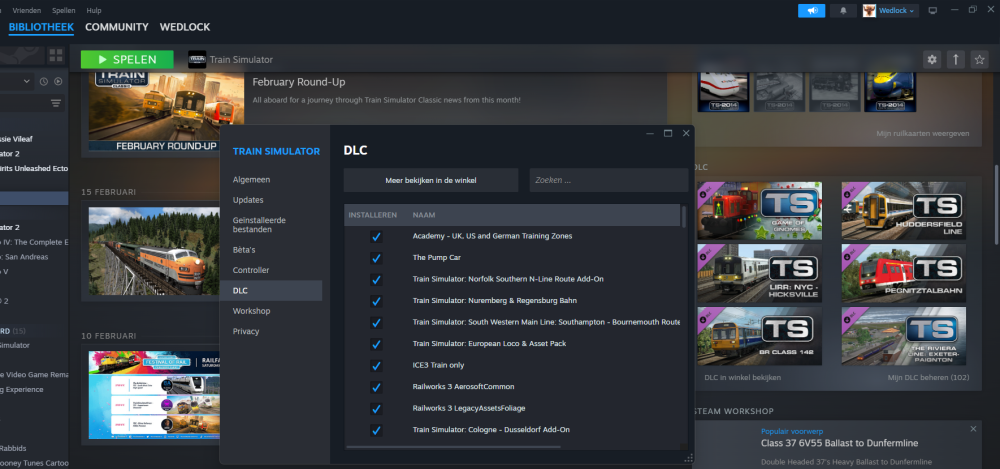The height and width of the screenshot is (469, 1000).
Task: Click the blue megaphone announcements icon
Action: pos(811,10)
